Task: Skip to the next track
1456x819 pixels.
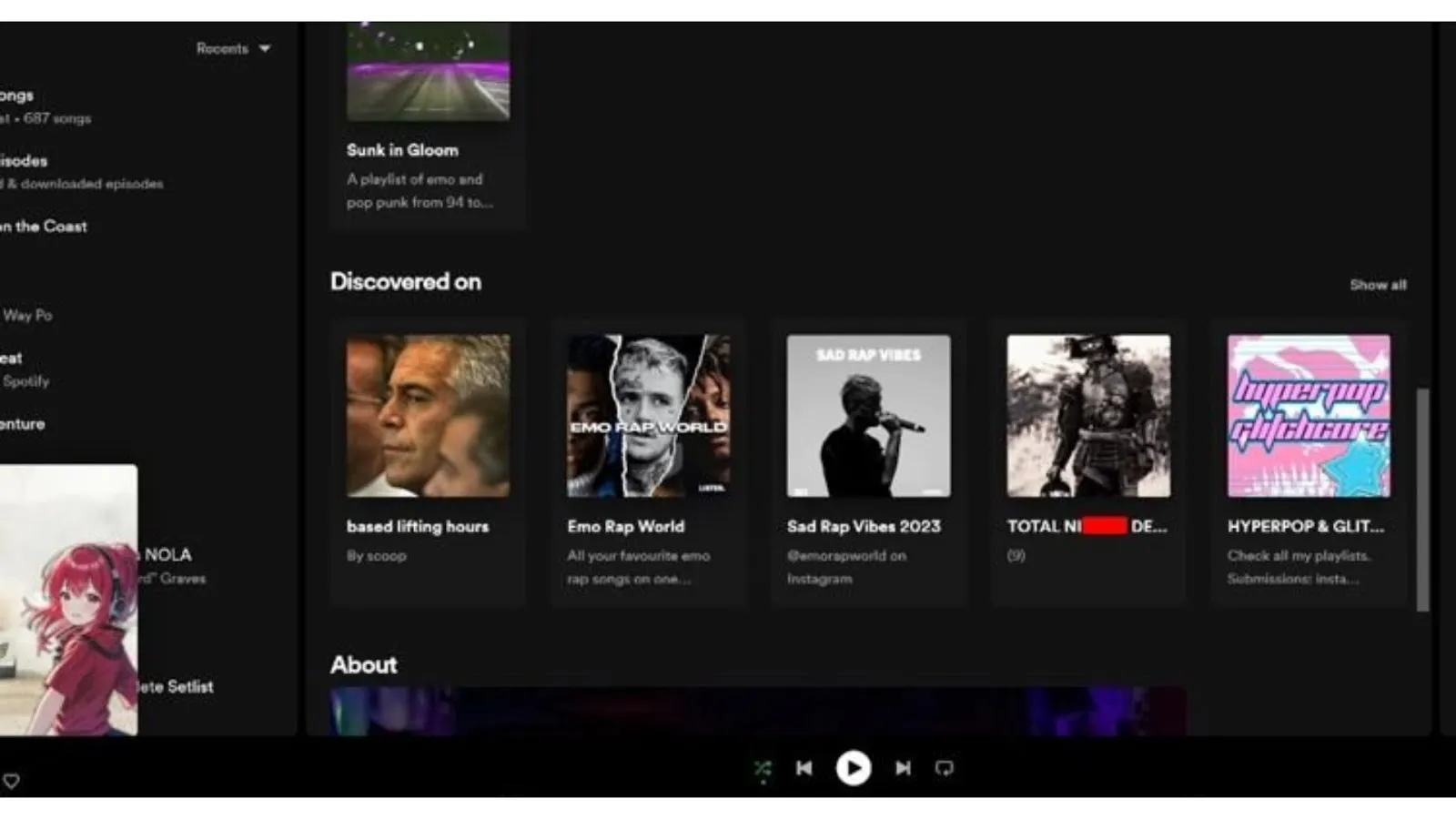Action: pos(903,769)
